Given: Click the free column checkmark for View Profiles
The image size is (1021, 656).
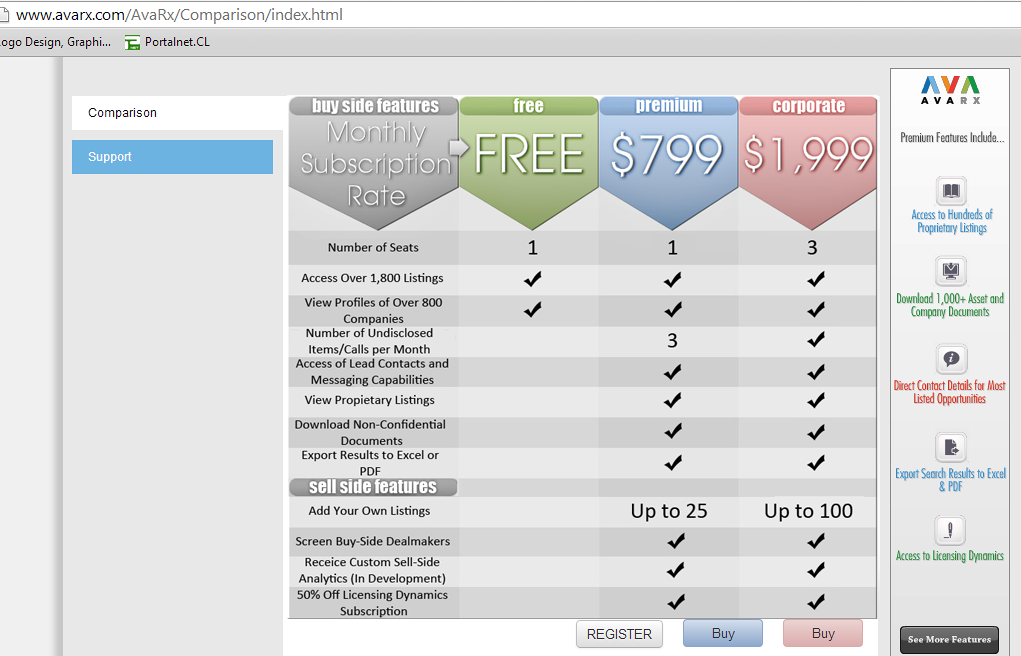Looking at the screenshot, I should tap(533, 309).
